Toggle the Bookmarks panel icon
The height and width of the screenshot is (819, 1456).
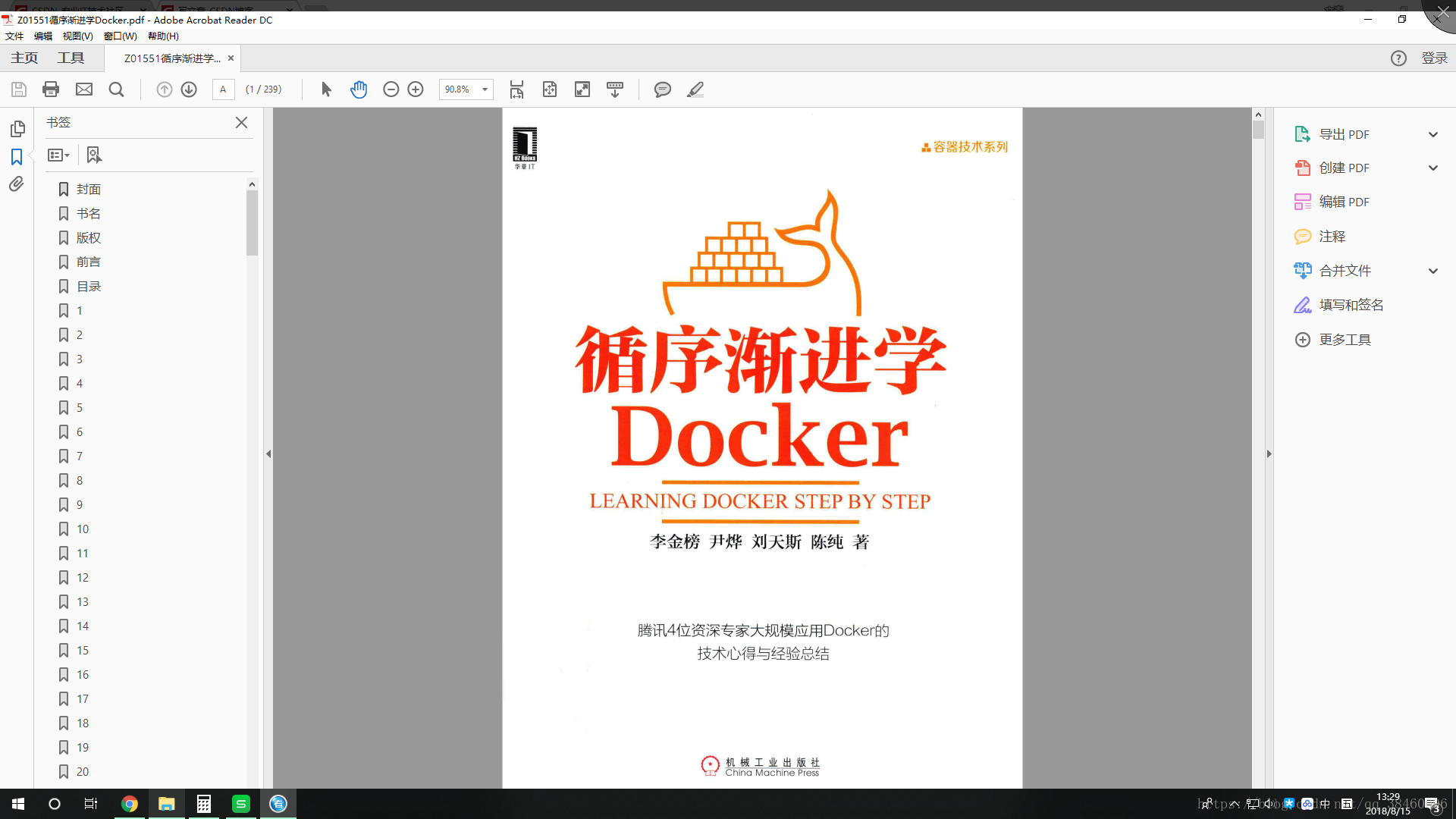coord(17,157)
